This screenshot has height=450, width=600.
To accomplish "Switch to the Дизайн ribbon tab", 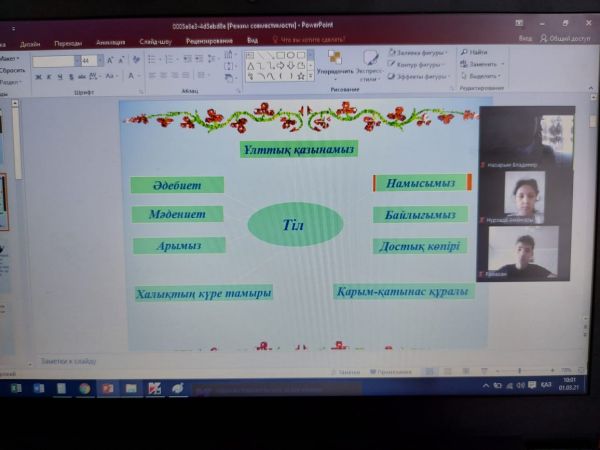I will (30, 44).
